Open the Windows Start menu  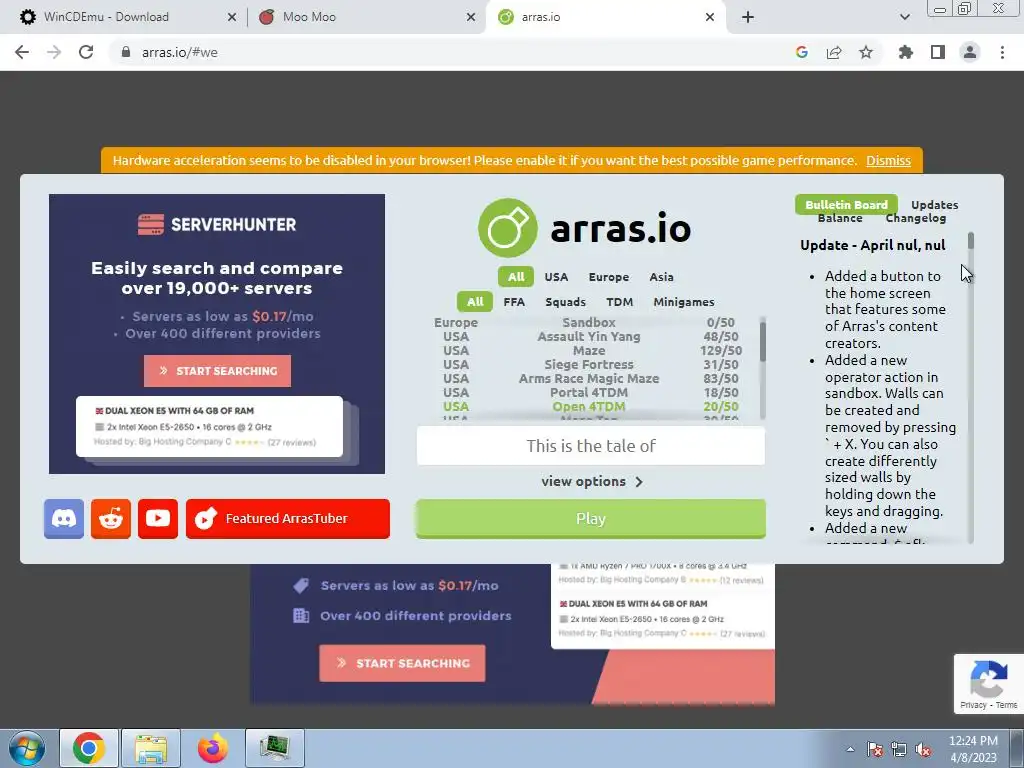pyautogui.click(x=26, y=748)
